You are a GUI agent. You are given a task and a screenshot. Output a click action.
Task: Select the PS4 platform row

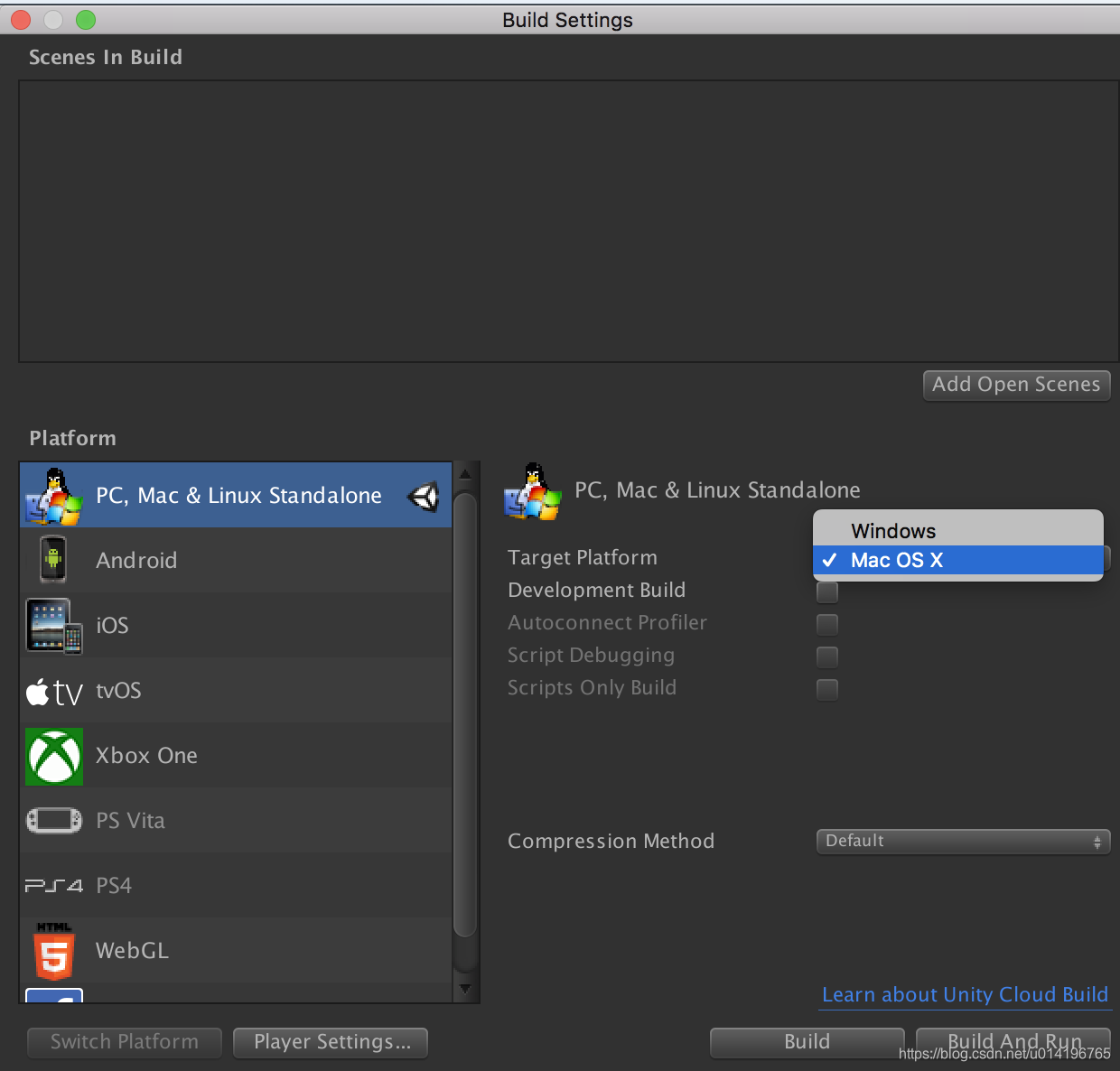pos(236,885)
